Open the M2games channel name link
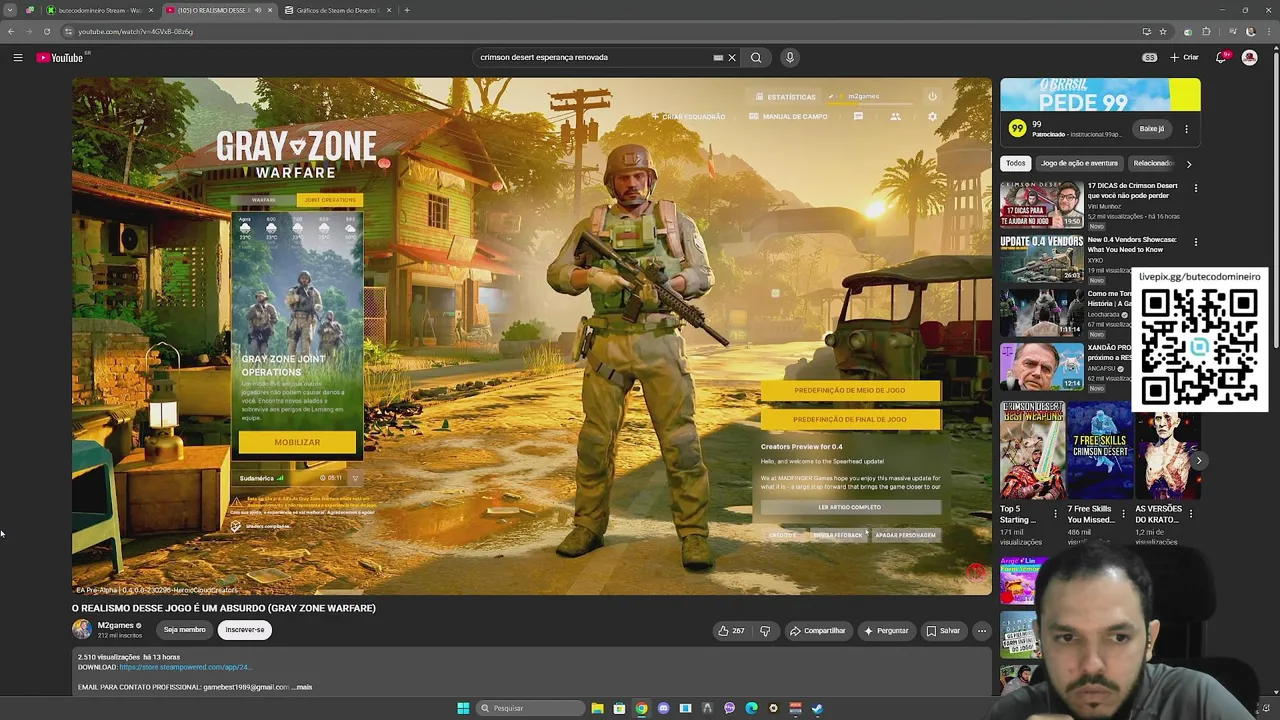 coord(115,626)
